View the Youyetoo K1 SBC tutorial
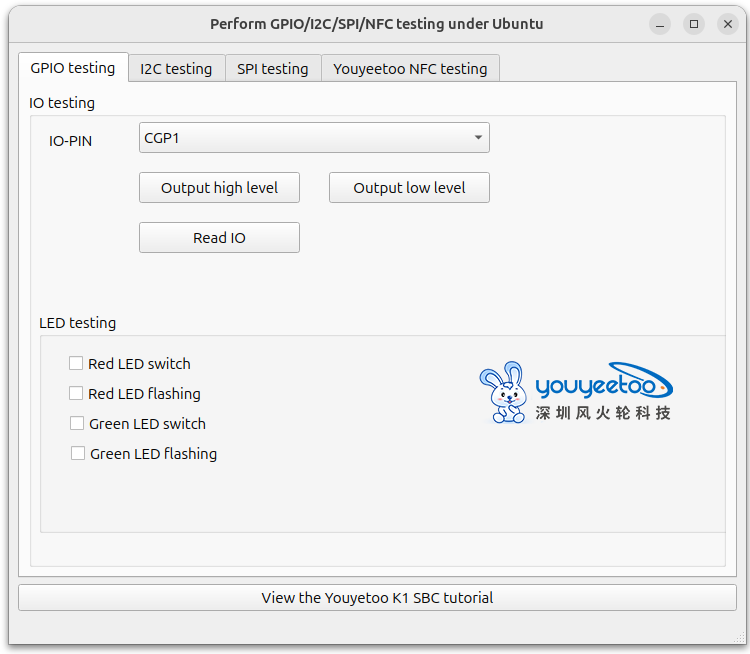 [377, 598]
